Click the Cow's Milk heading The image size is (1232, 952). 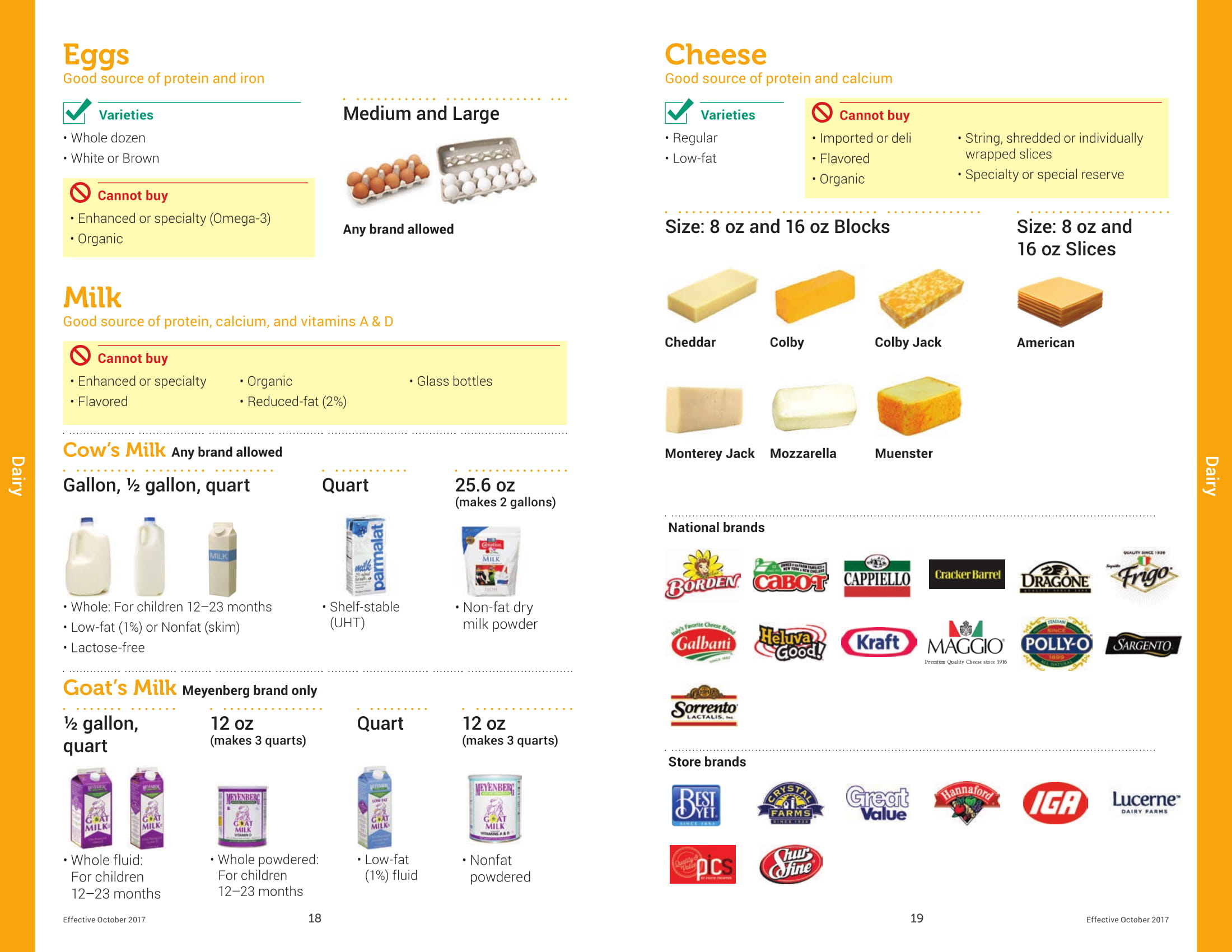pos(114,450)
